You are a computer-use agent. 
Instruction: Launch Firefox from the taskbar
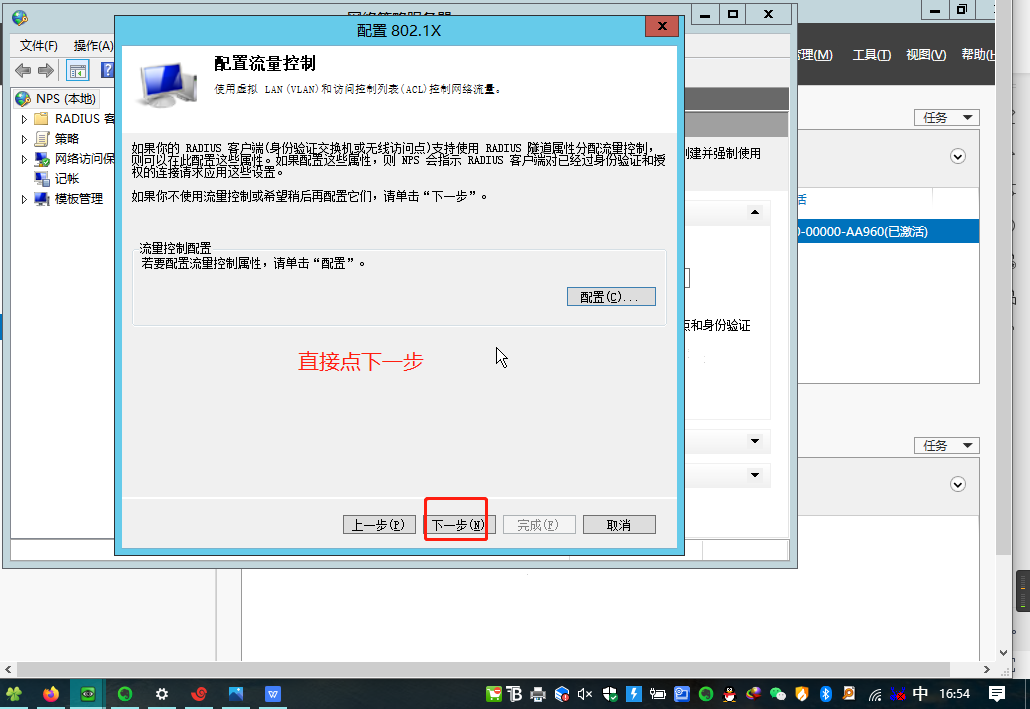tap(51, 694)
